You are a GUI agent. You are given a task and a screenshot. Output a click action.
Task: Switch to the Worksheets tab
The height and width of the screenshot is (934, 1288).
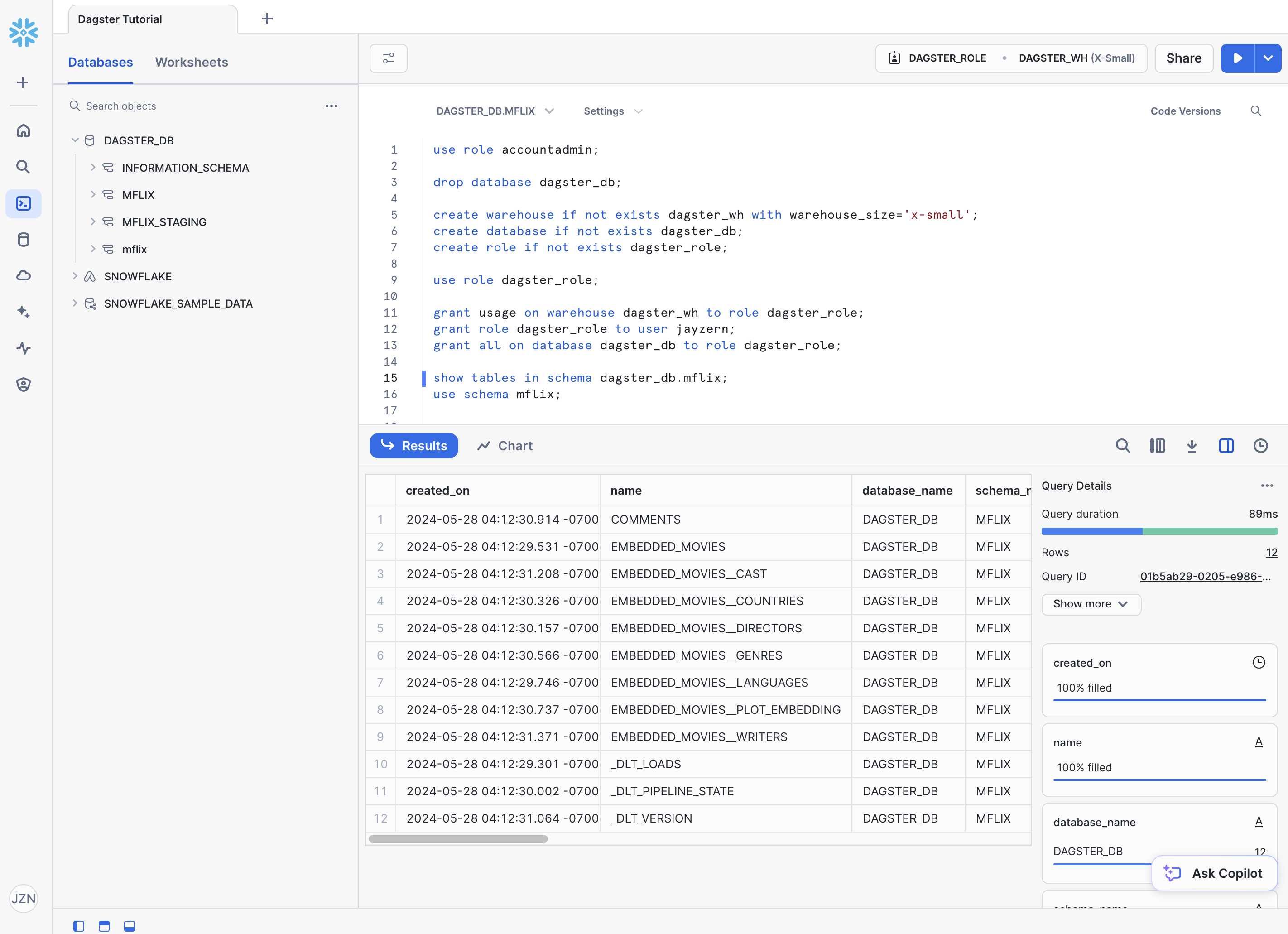(192, 63)
